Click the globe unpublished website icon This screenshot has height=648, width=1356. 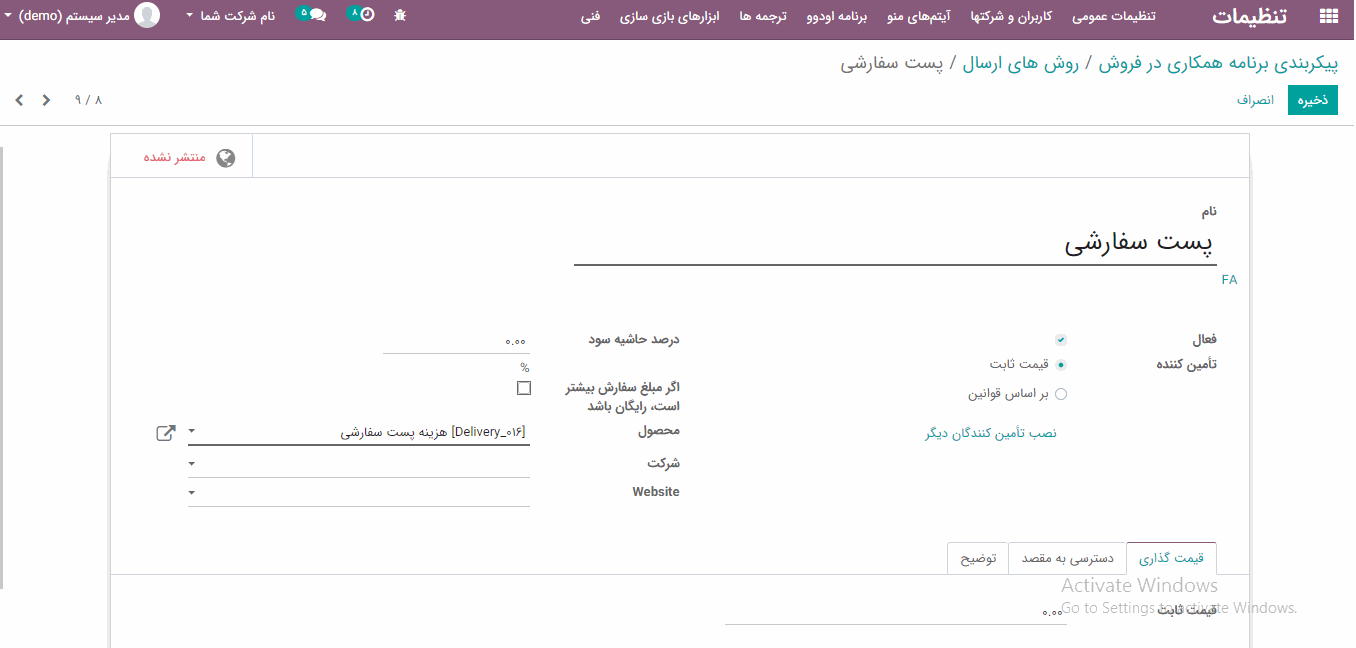point(226,158)
